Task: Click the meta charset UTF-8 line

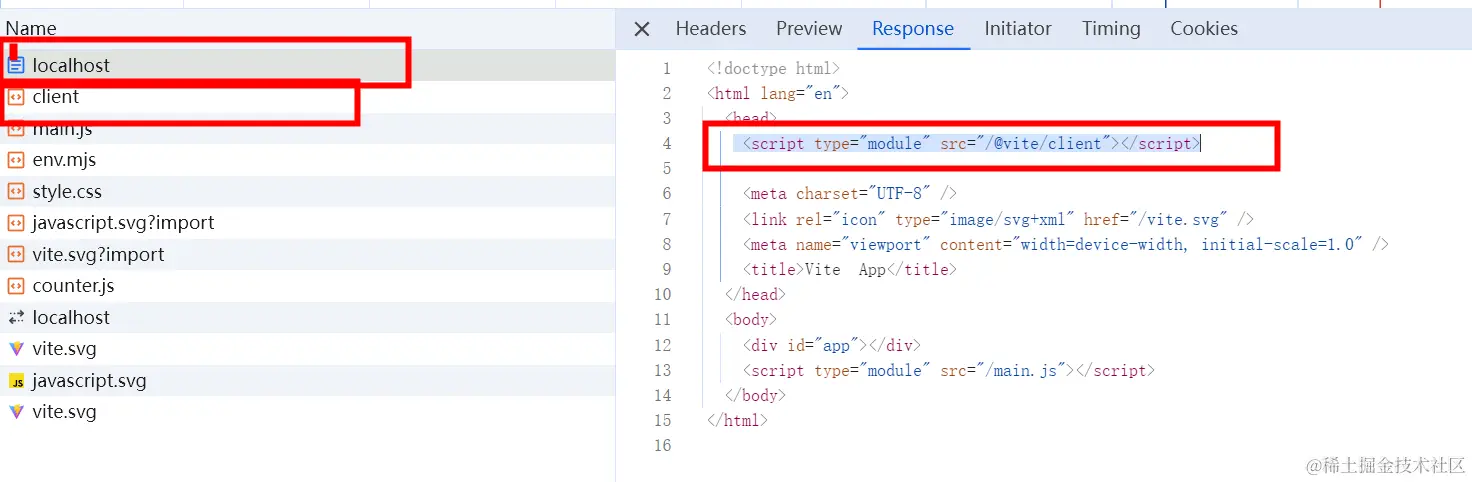Action: click(849, 194)
